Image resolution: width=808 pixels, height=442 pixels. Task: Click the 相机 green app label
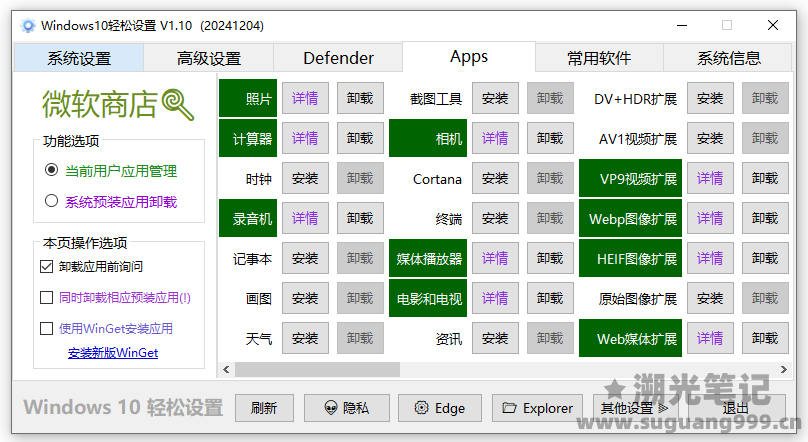pyautogui.click(x=428, y=138)
